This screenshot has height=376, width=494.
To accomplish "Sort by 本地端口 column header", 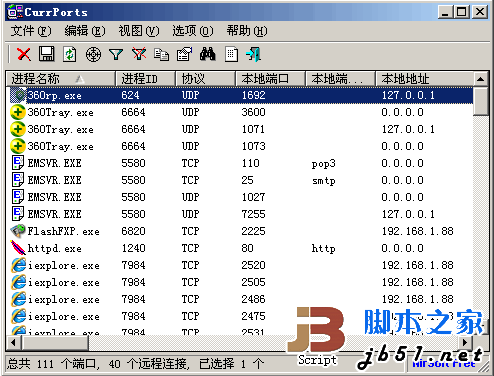I will [270, 79].
